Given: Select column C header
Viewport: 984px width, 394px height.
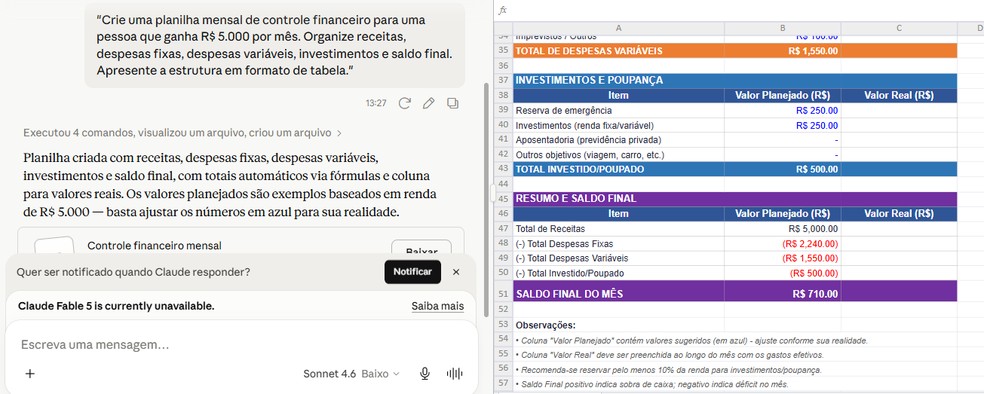Looking at the screenshot, I should point(899,28).
